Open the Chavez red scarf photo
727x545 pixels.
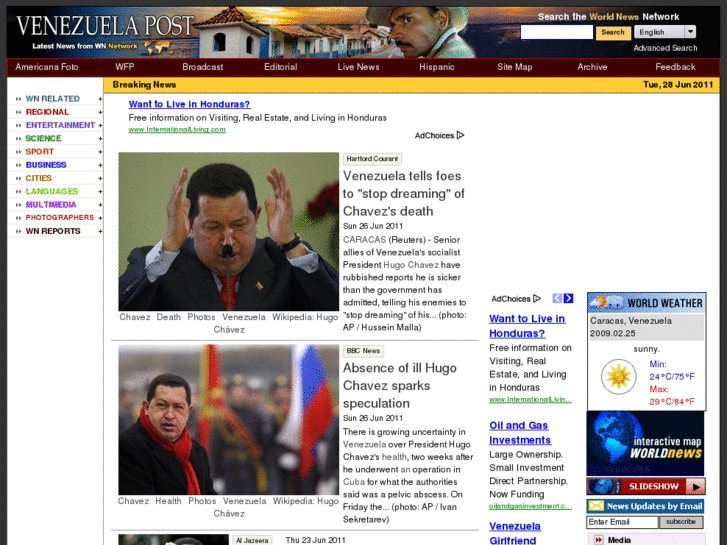[229, 420]
